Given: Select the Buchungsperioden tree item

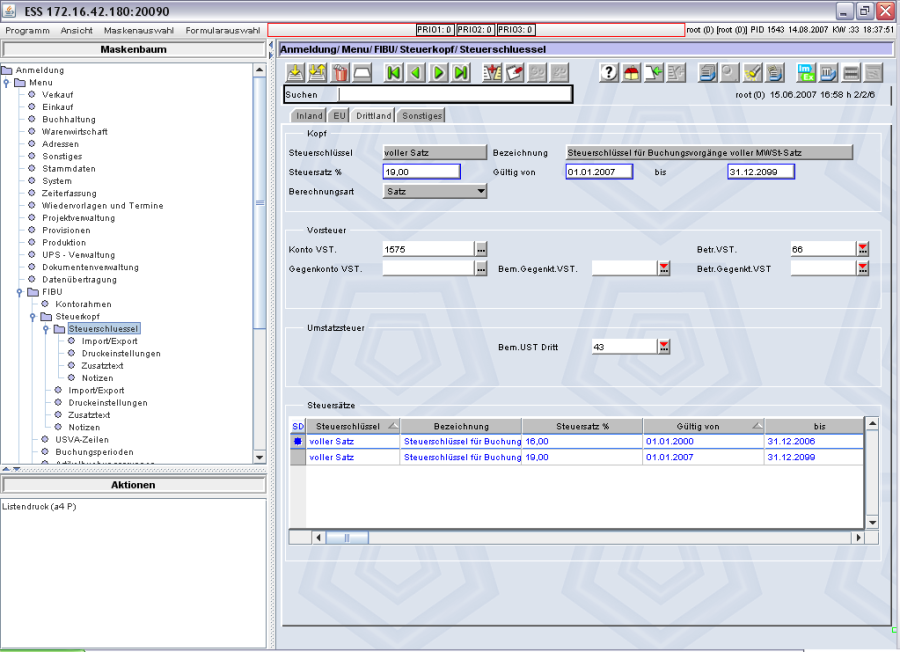Looking at the screenshot, I should tap(94, 452).
